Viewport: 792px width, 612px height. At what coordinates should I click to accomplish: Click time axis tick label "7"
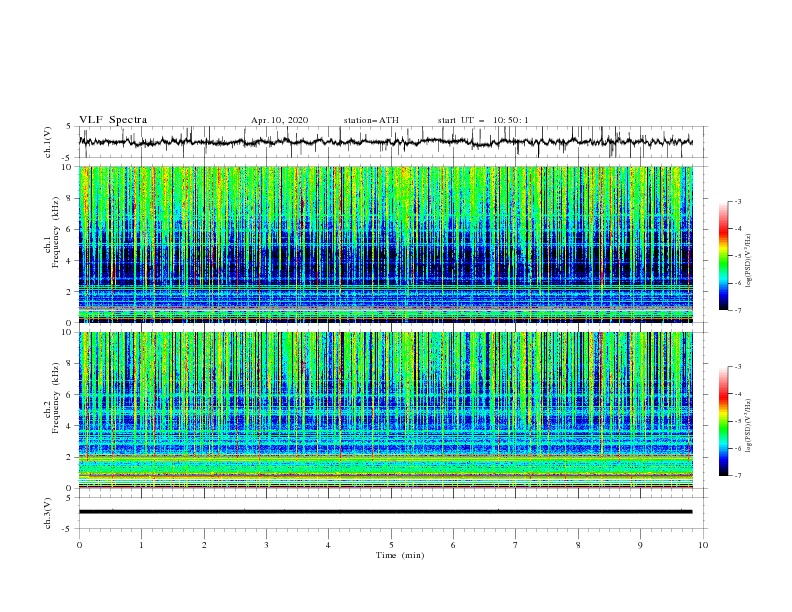coord(516,545)
